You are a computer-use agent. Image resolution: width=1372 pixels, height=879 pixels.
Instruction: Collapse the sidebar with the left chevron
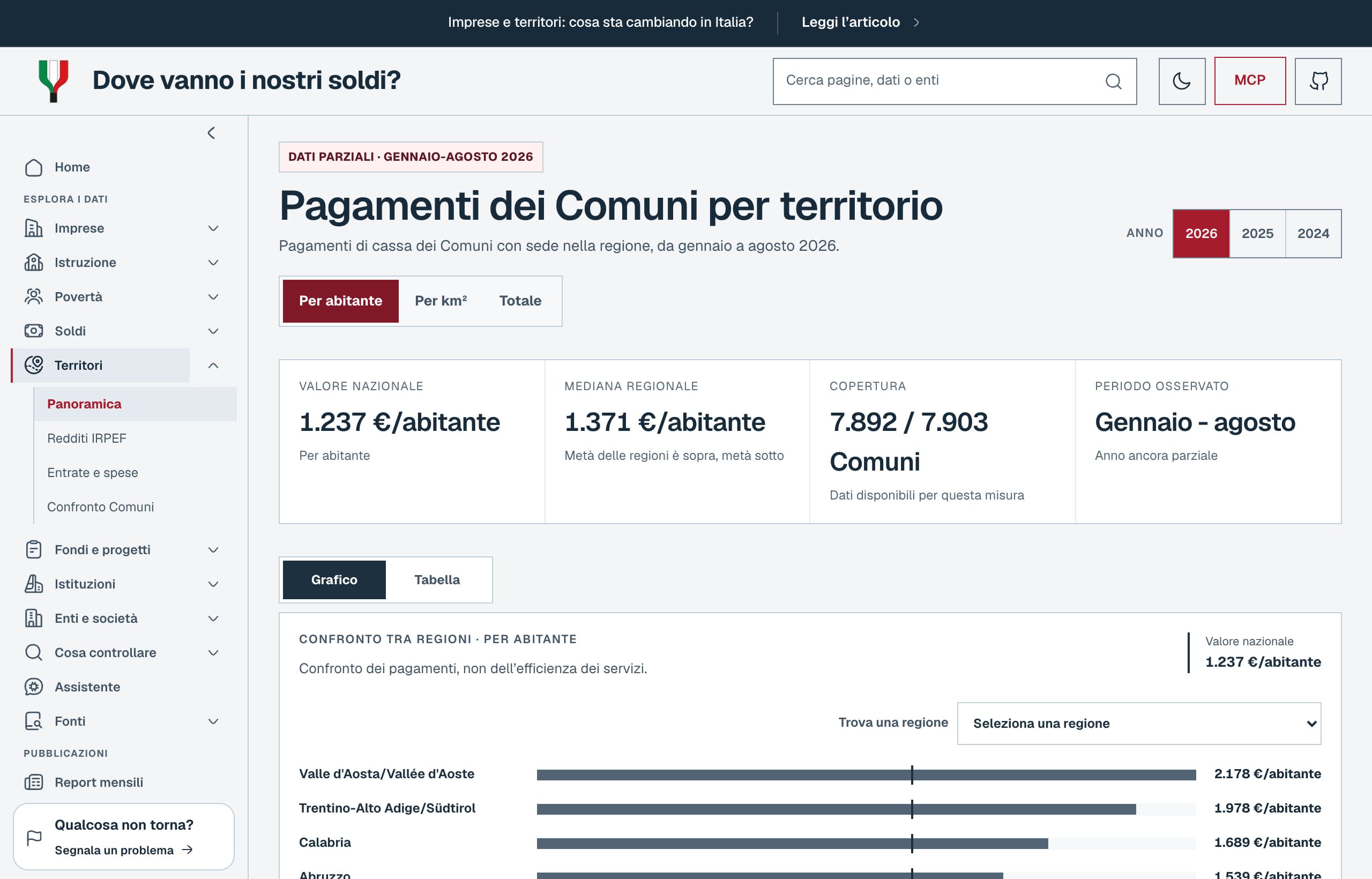[211, 133]
